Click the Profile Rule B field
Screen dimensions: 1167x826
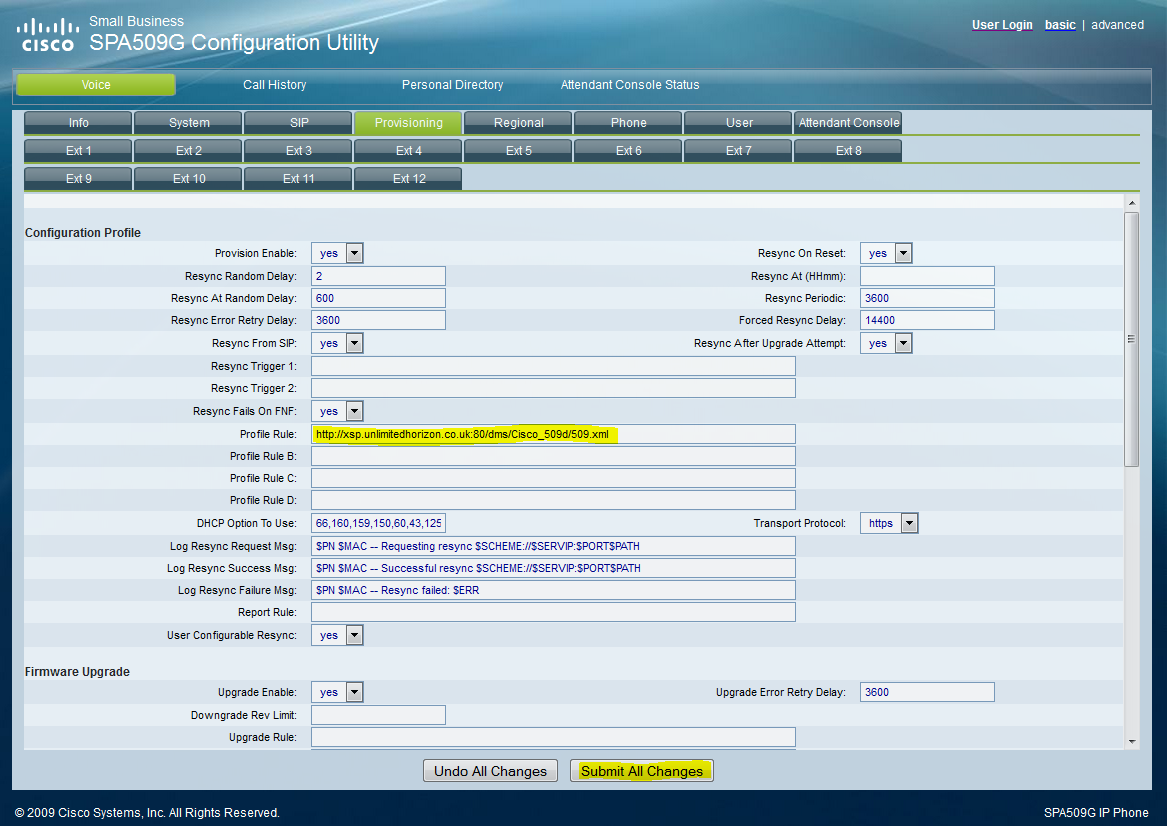click(553, 456)
